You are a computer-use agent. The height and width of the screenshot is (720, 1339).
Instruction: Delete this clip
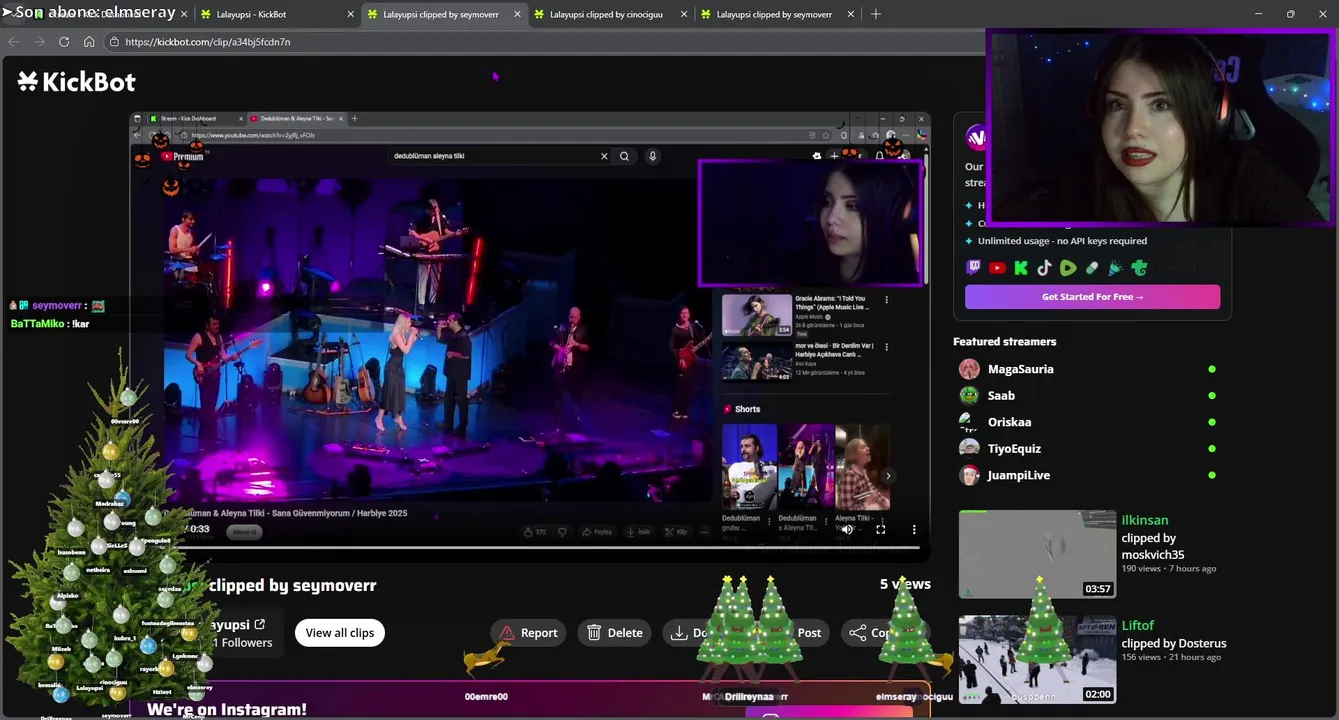615,633
